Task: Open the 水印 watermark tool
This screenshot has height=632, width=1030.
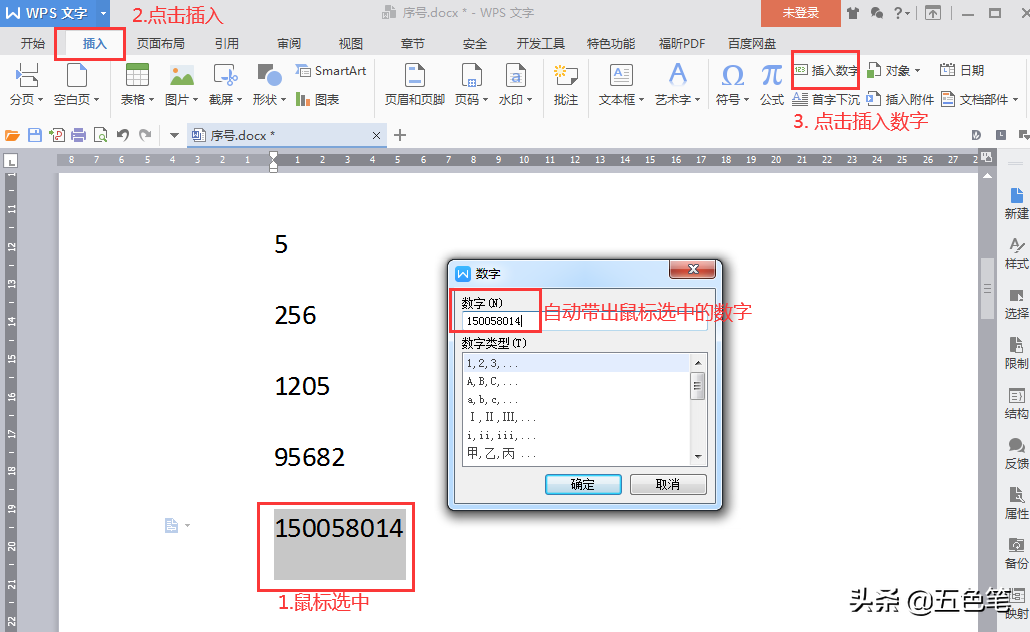Action: pos(516,84)
